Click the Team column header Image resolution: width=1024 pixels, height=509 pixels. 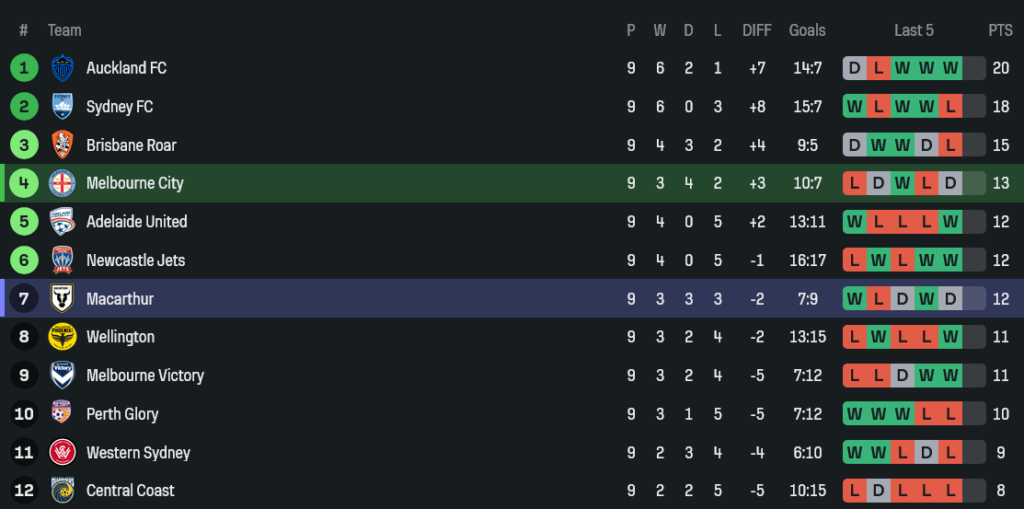[x=65, y=30]
